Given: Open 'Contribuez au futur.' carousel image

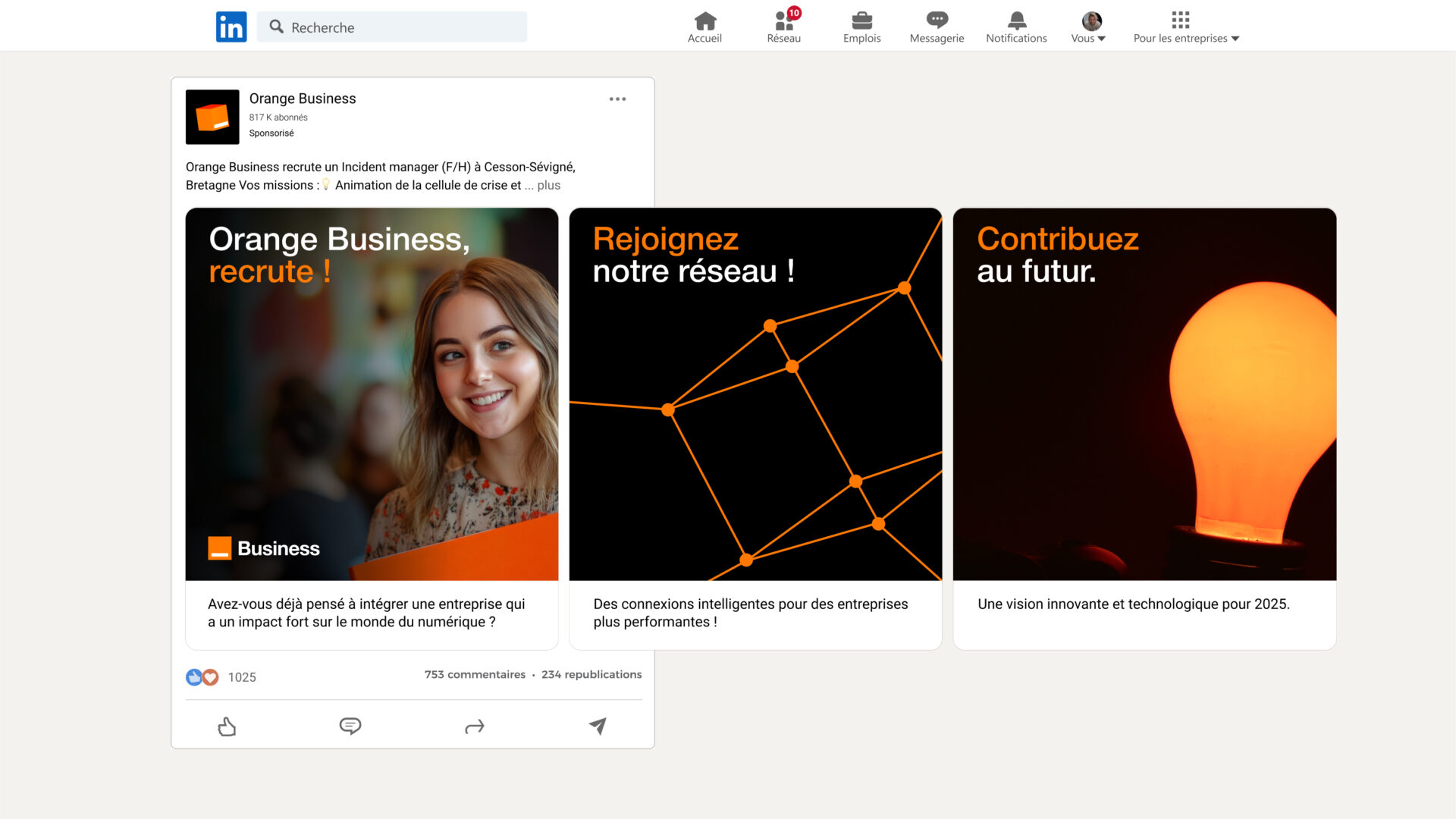Looking at the screenshot, I should click(1144, 394).
